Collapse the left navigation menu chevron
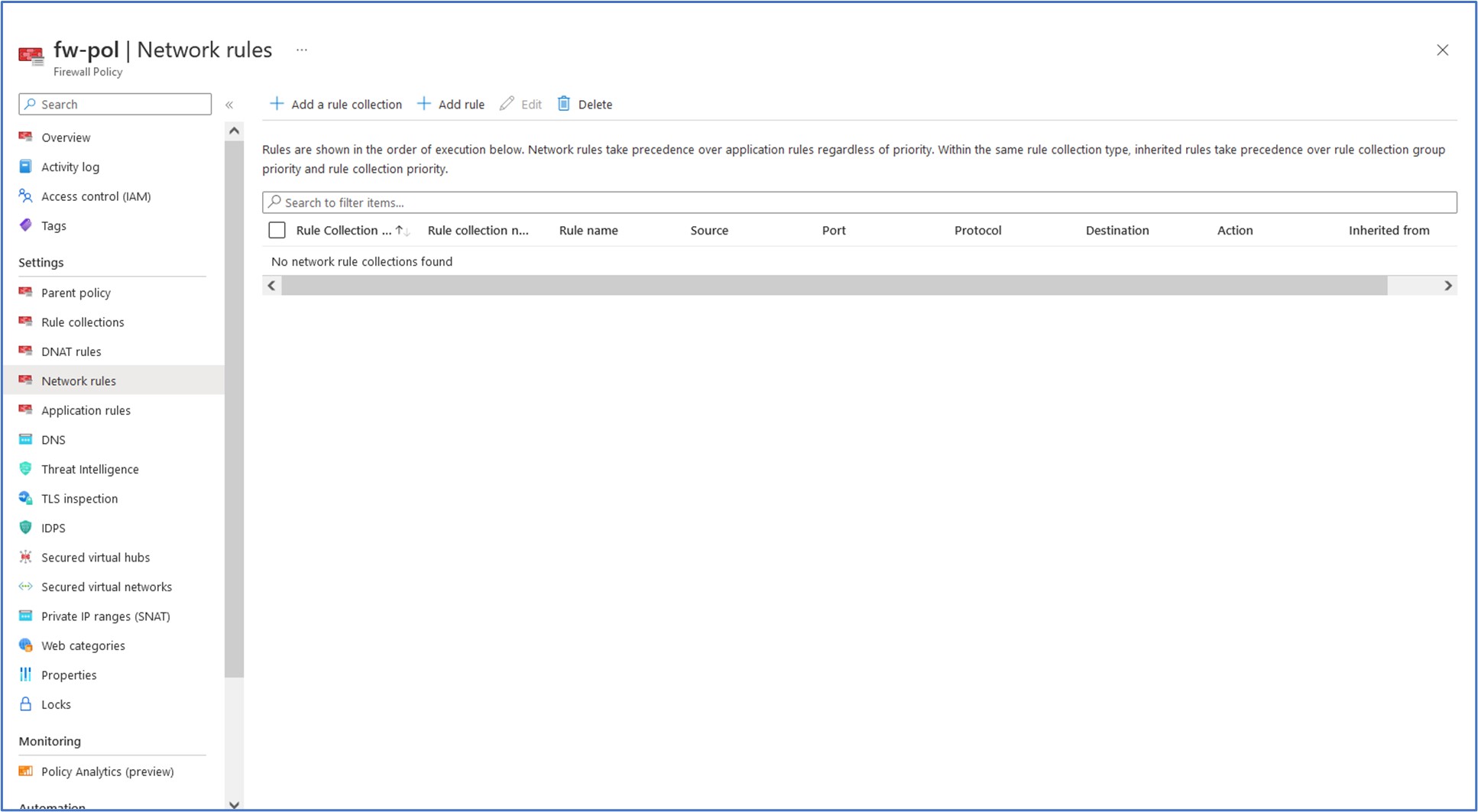Image resolution: width=1478 pixels, height=812 pixels. [229, 105]
